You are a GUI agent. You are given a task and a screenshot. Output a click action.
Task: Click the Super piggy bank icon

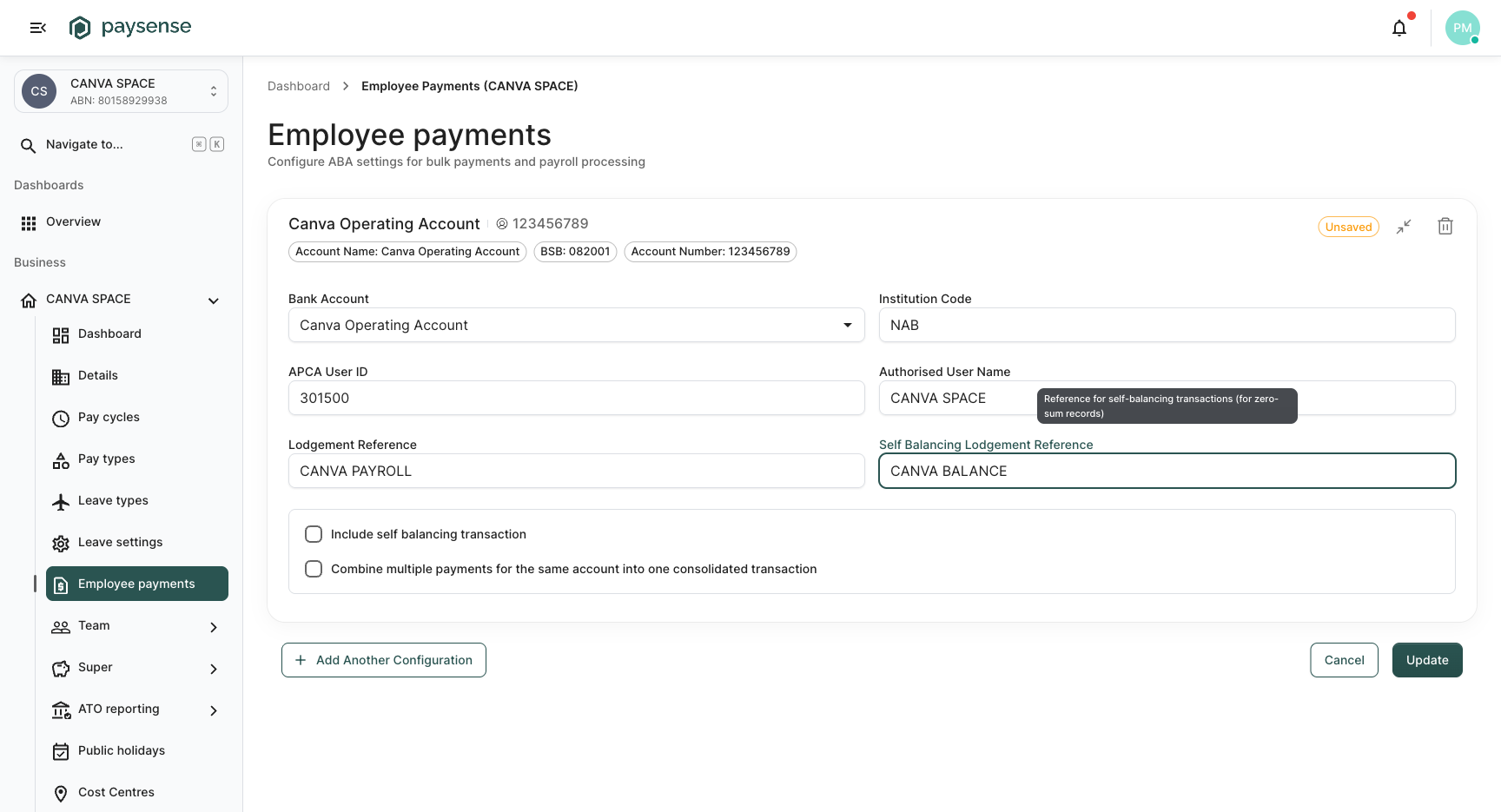point(61,669)
